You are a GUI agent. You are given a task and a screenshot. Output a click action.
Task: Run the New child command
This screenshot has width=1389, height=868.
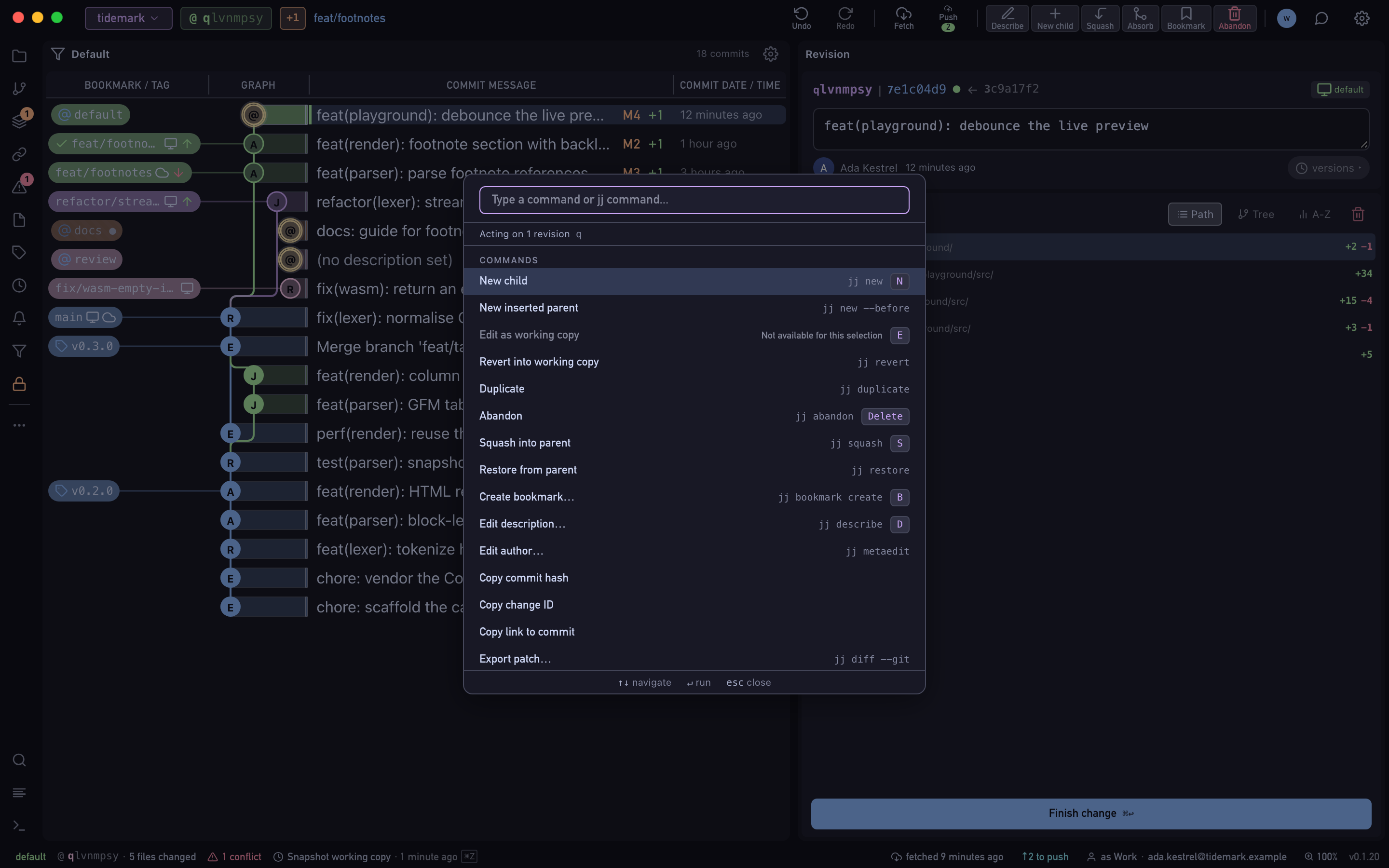click(694, 281)
